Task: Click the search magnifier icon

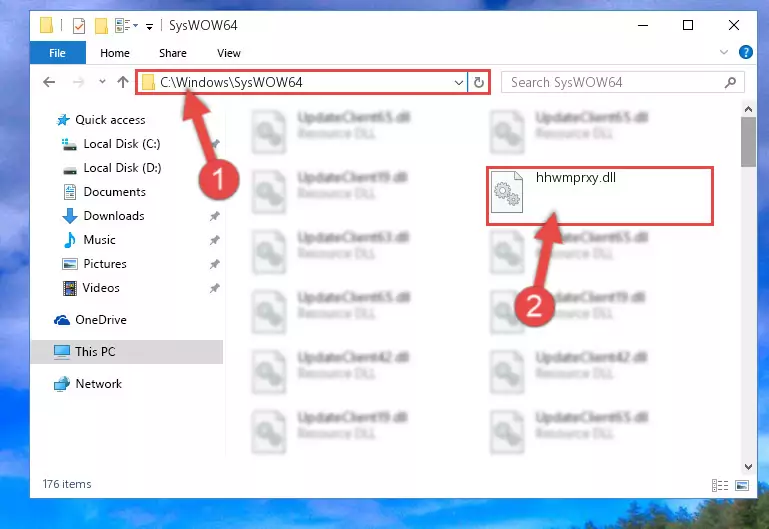Action: click(x=730, y=82)
